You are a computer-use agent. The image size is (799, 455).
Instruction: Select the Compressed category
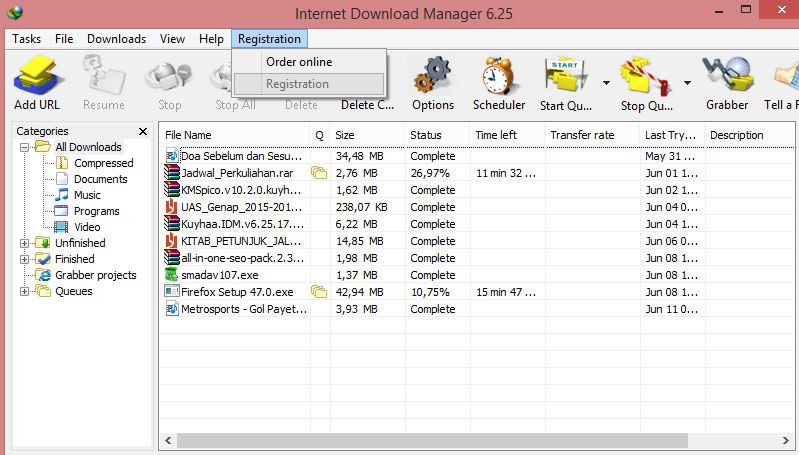pos(103,163)
